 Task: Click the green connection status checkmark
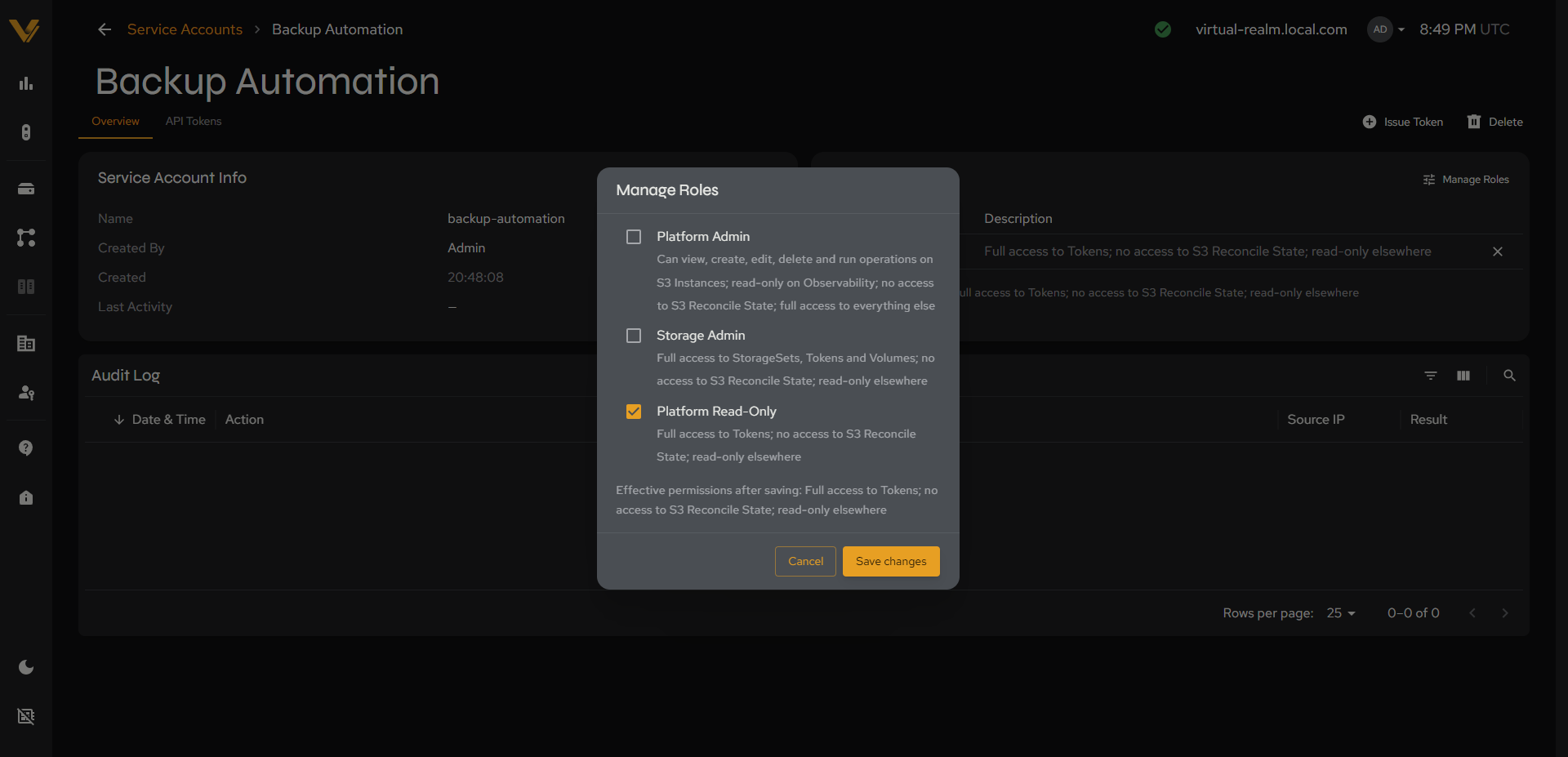[1163, 29]
